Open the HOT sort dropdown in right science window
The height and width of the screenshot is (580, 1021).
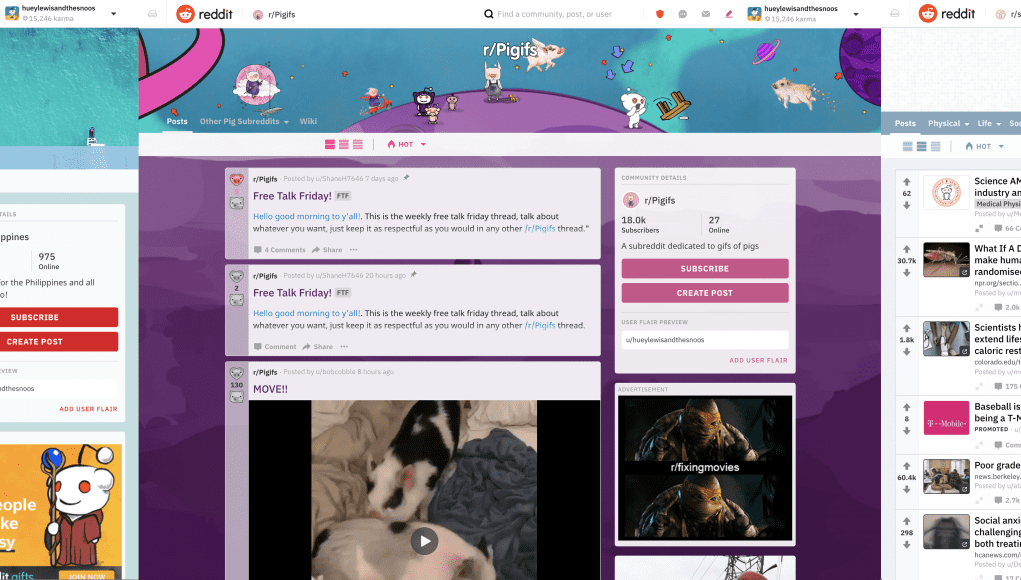(x=985, y=146)
